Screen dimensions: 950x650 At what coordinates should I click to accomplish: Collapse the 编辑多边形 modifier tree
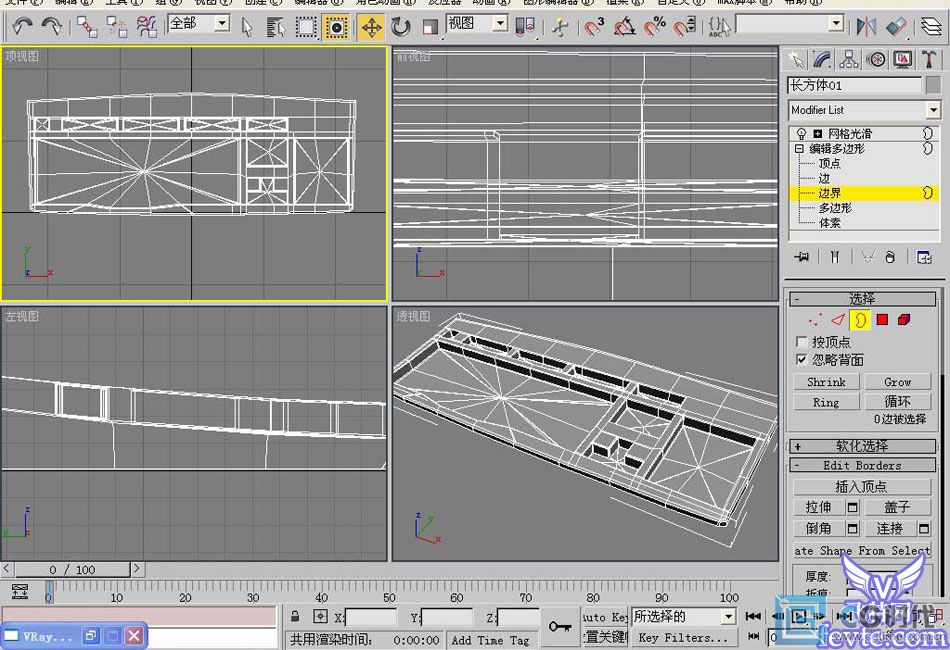[x=799, y=148]
